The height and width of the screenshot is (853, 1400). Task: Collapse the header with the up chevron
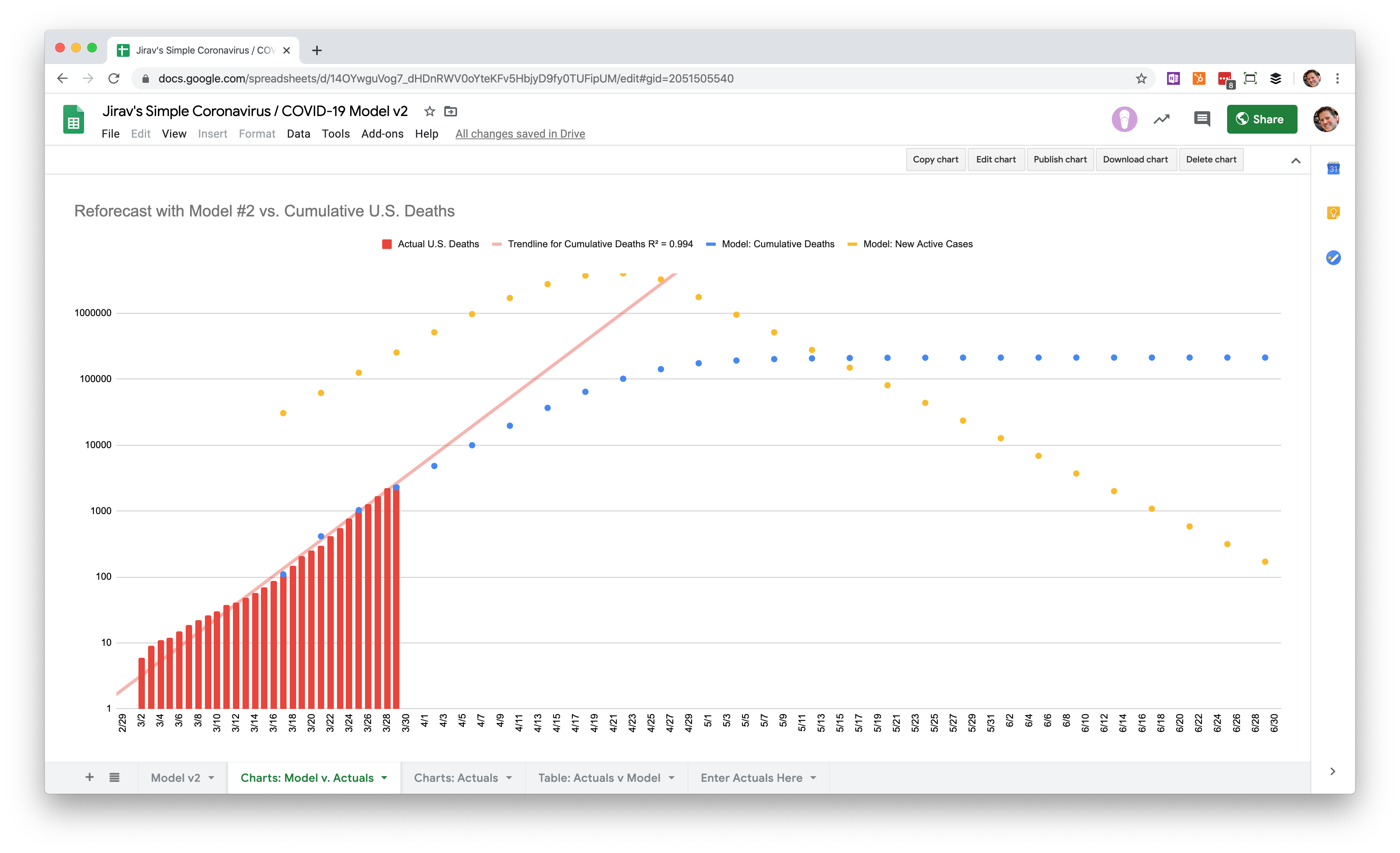pos(1296,161)
